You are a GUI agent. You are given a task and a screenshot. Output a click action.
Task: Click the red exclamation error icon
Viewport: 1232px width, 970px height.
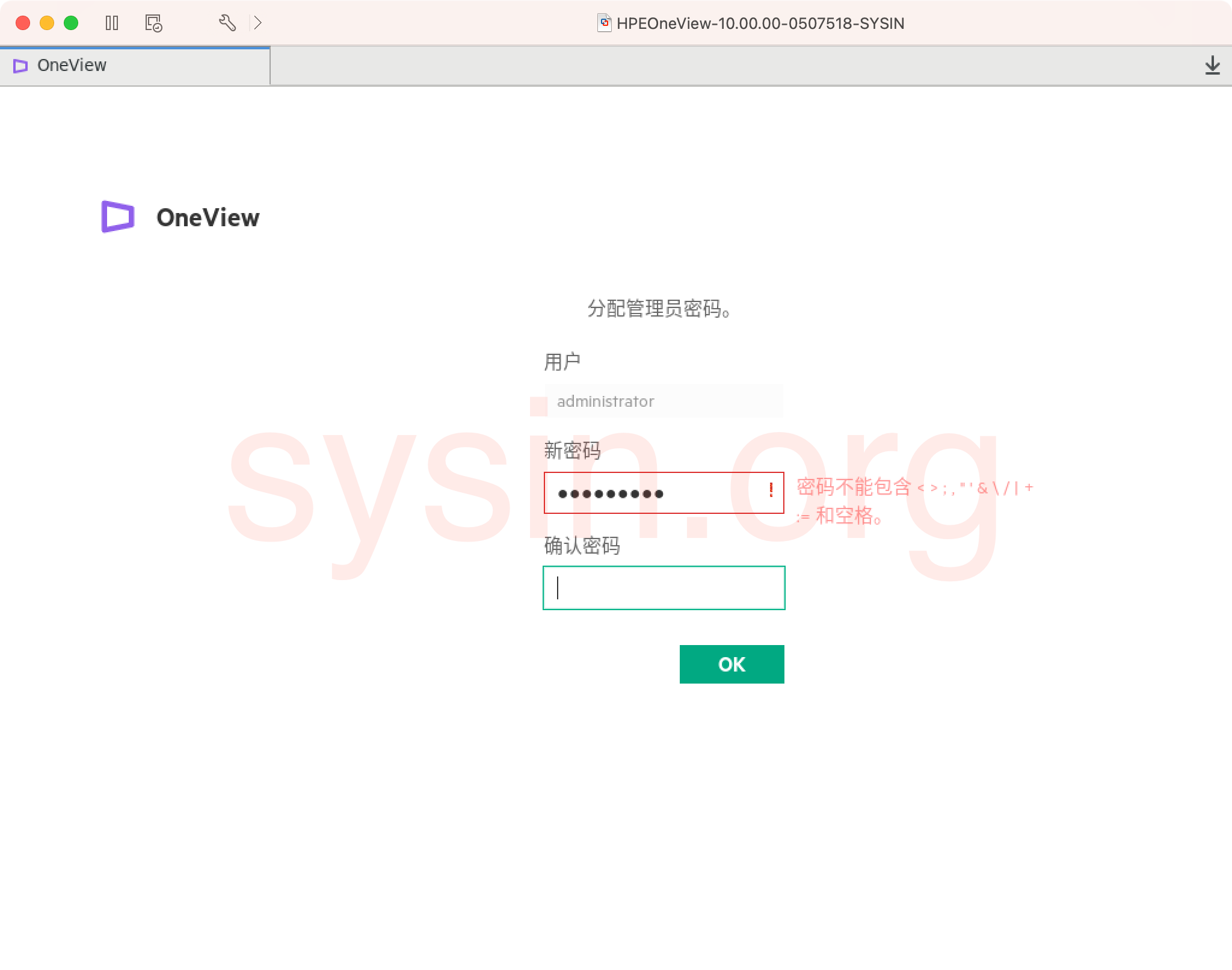771,490
